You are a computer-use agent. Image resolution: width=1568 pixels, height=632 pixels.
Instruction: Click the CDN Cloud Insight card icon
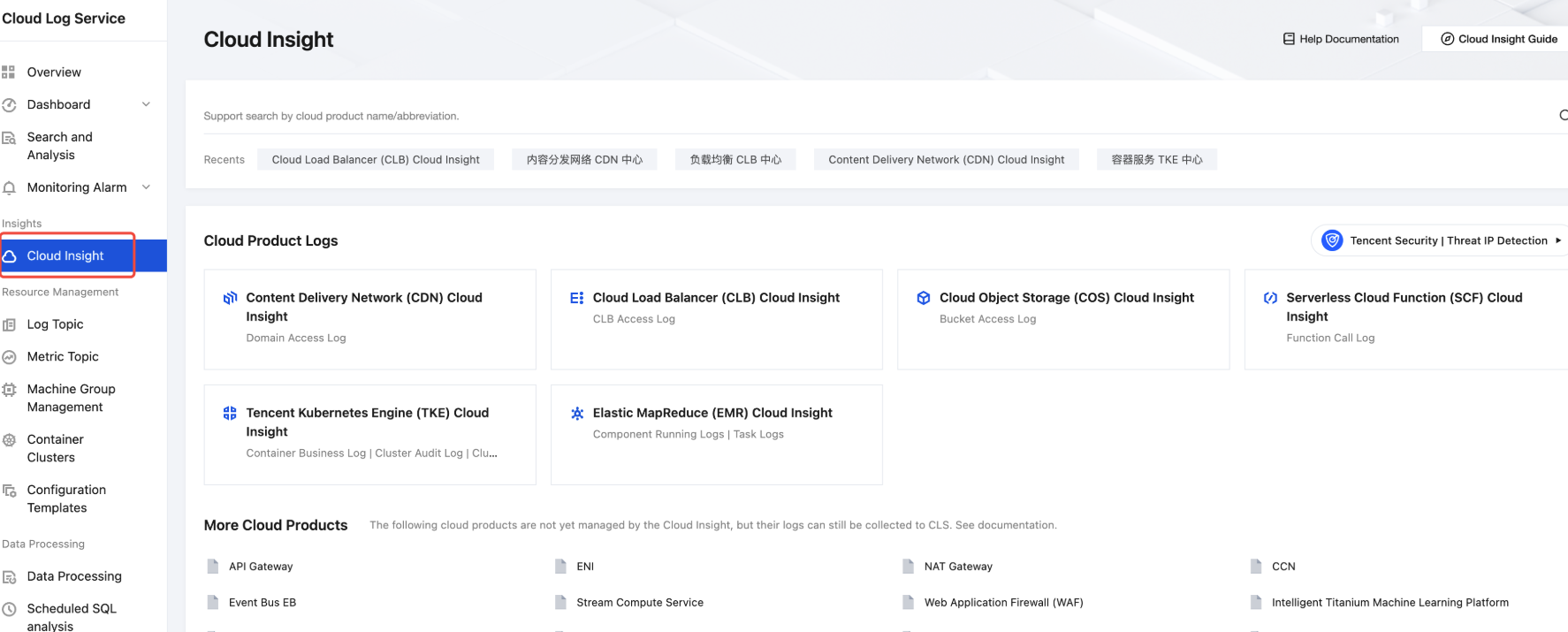[x=230, y=298]
